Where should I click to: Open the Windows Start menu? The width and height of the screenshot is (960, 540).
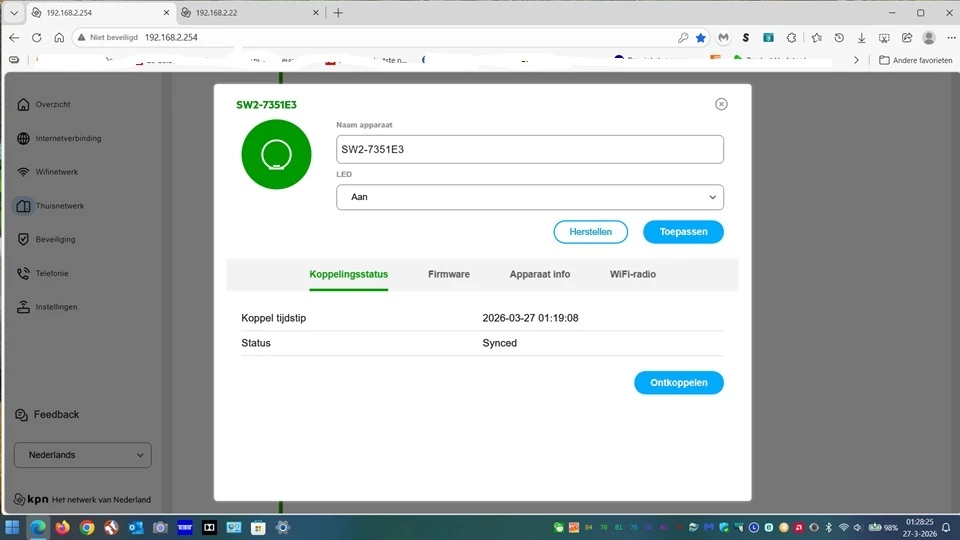pyautogui.click(x=12, y=527)
